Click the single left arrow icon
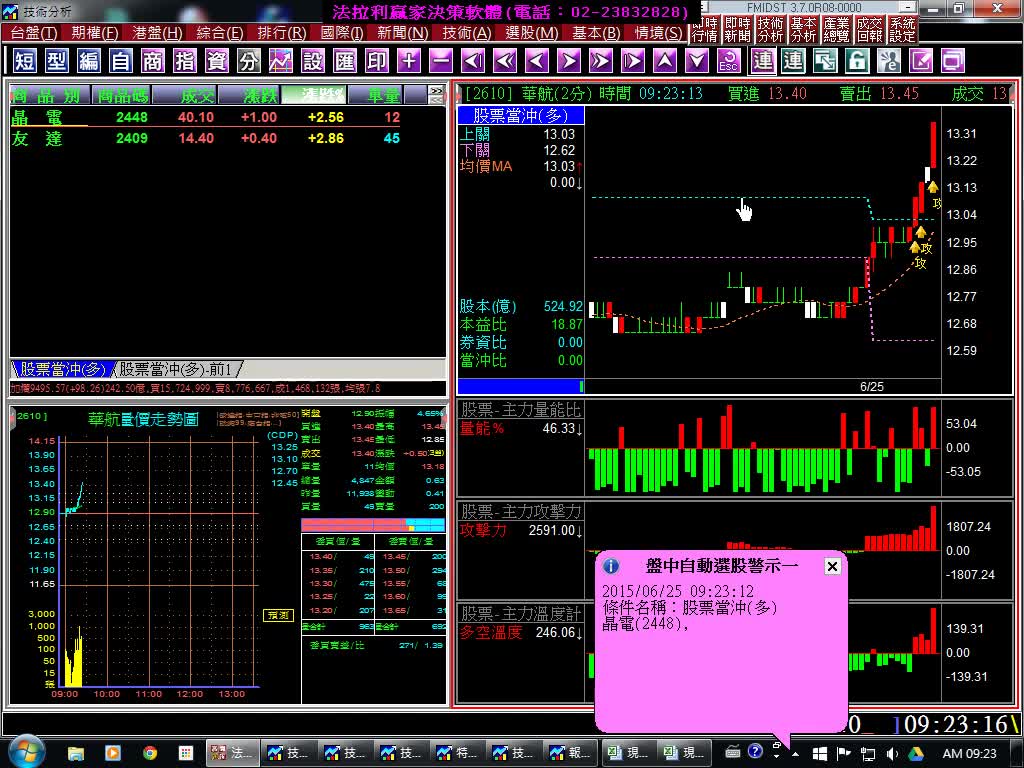 pyautogui.click(x=536, y=61)
